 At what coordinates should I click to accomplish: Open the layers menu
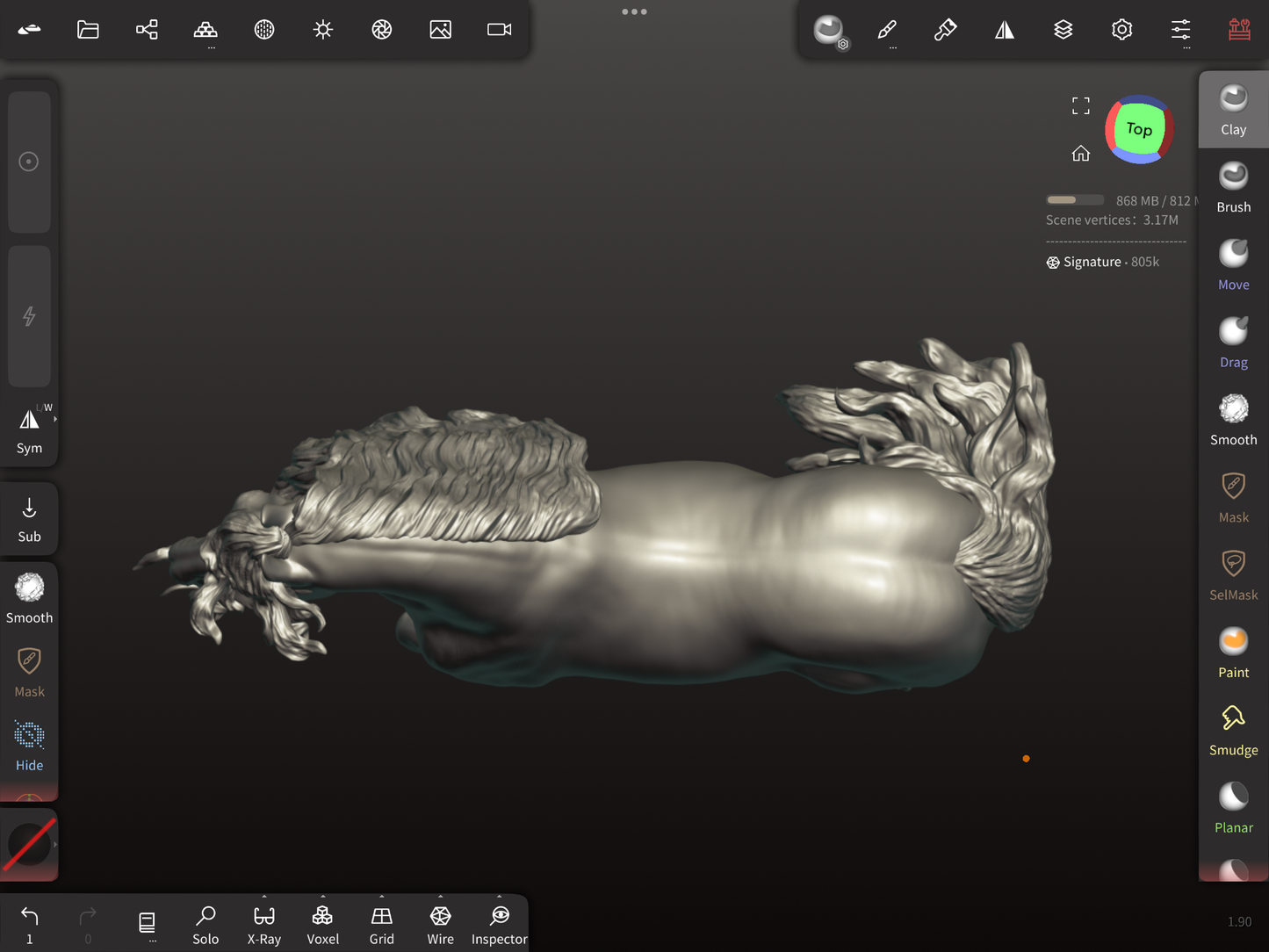coord(1063,30)
